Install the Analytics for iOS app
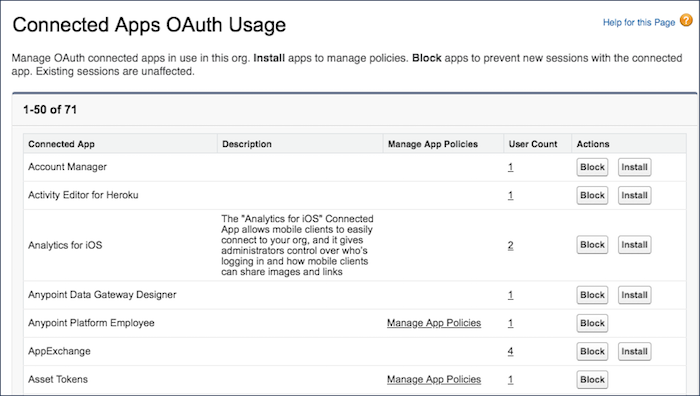700x396 pixels. (x=634, y=245)
